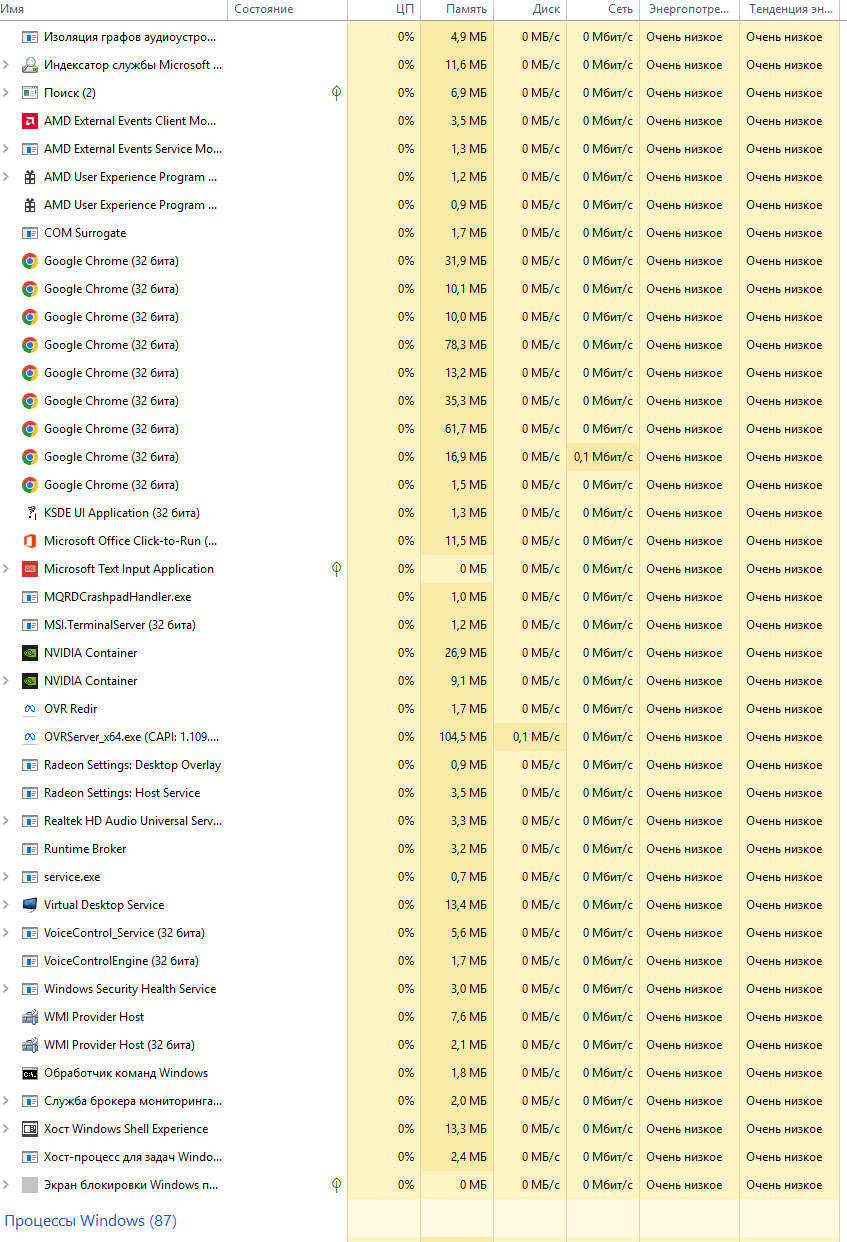Sort processes by Сеть column
The width and height of the screenshot is (847, 1242).
pos(603,9)
